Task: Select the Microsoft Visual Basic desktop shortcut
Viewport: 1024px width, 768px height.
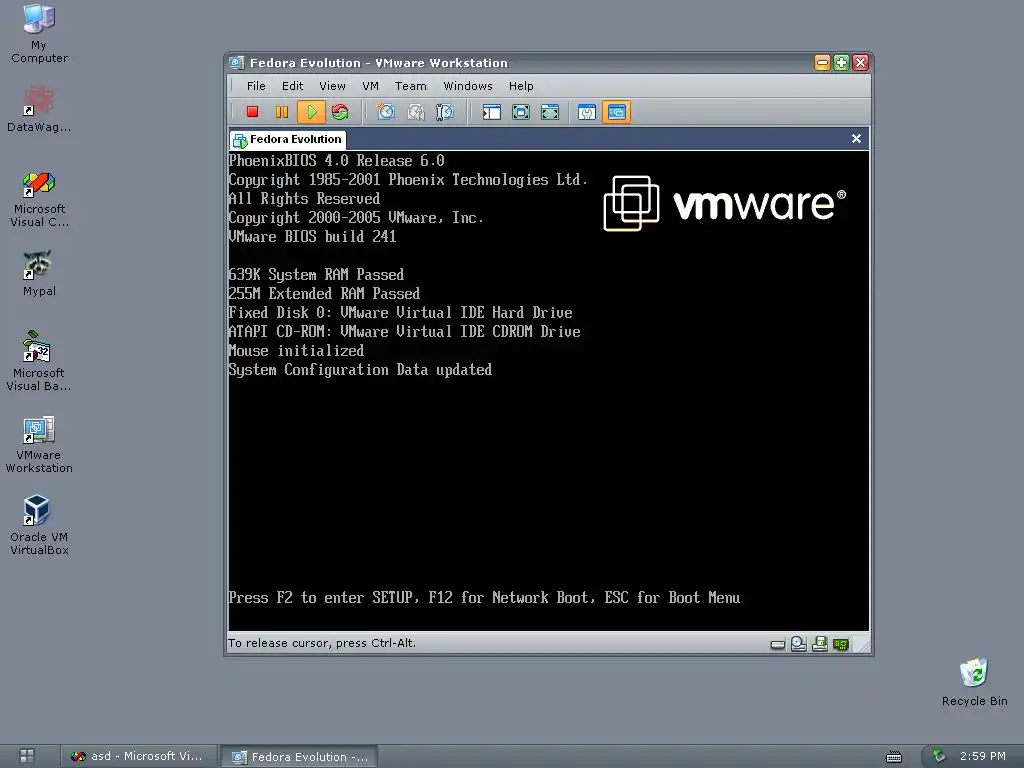Action: [39, 361]
